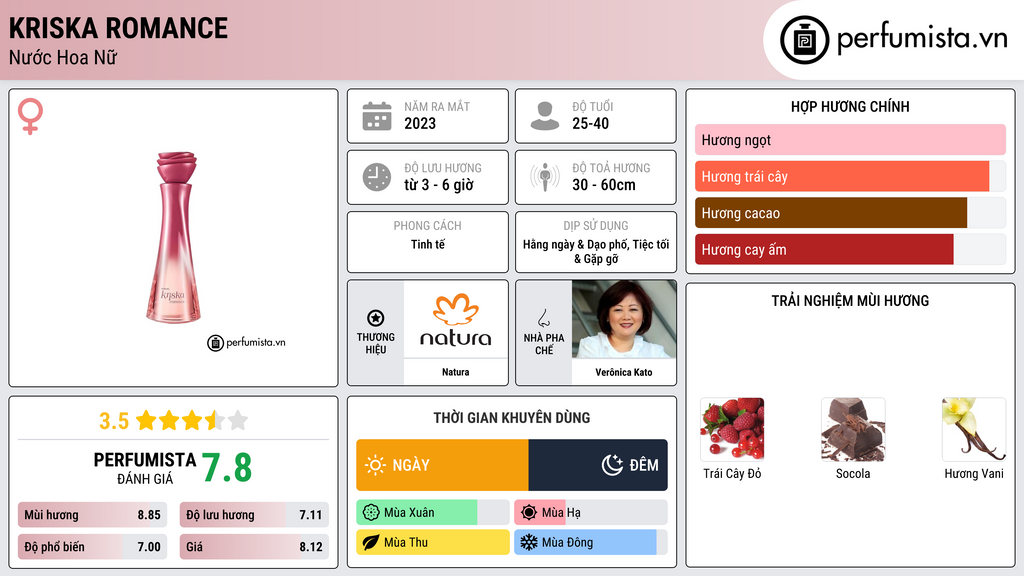
Task: Click the Giá 8.12 score bar
Action: click(254, 547)
